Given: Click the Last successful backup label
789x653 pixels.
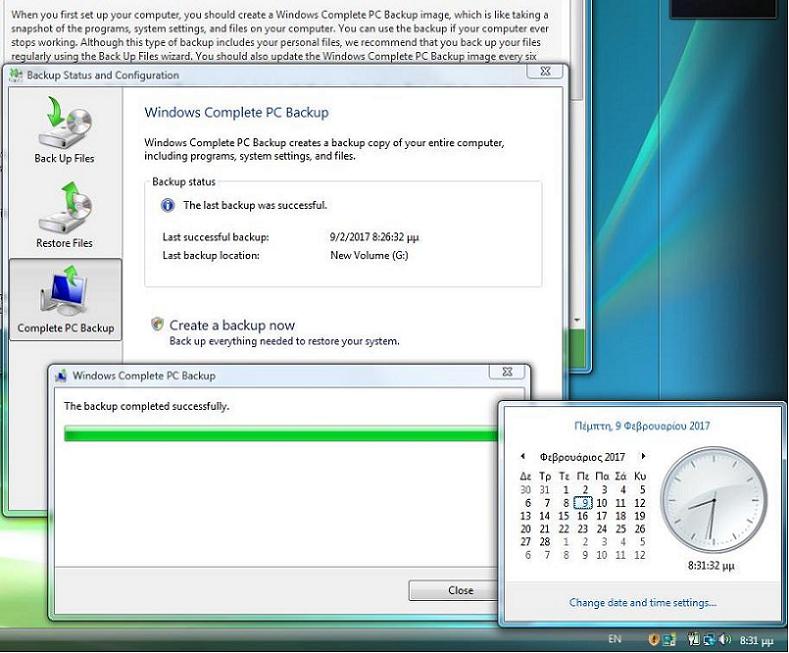Looking at the screenshot, I should pyautogui.click(x=215, y=237).
